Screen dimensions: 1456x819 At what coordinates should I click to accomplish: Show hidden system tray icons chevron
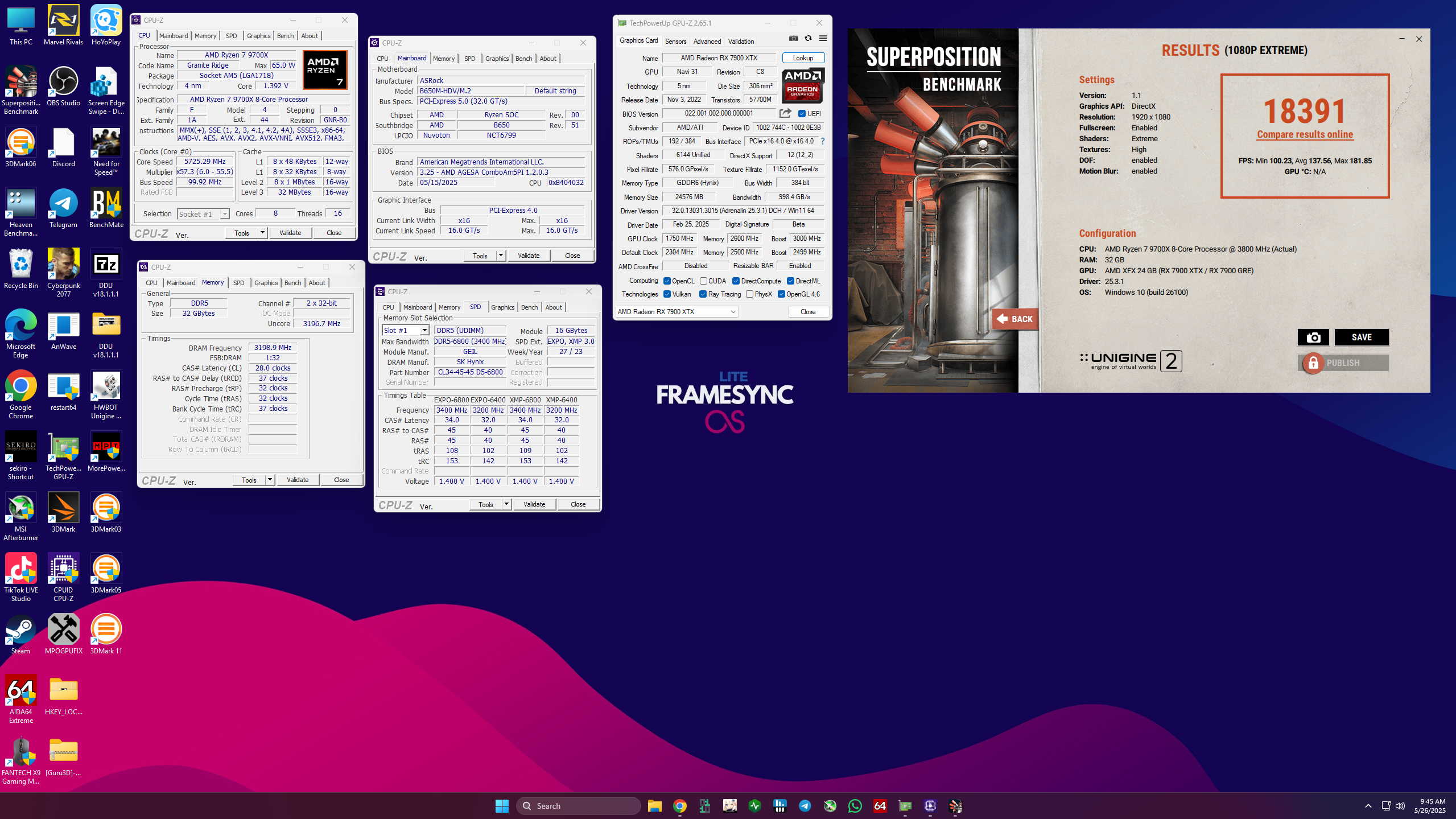(1368, 805)
